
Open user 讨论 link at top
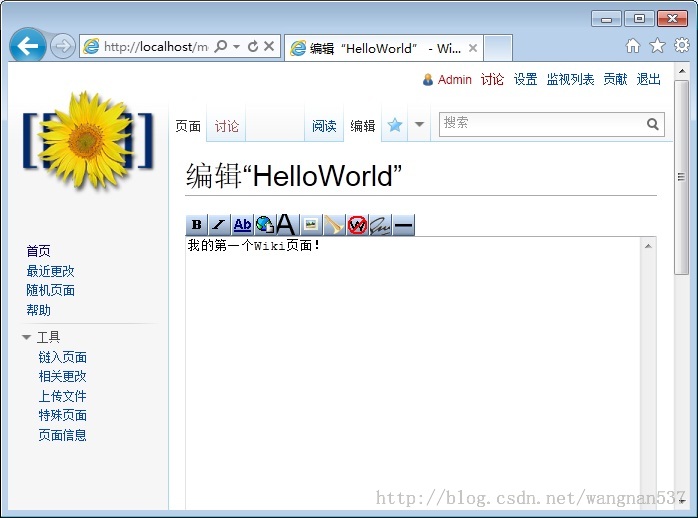492,80
